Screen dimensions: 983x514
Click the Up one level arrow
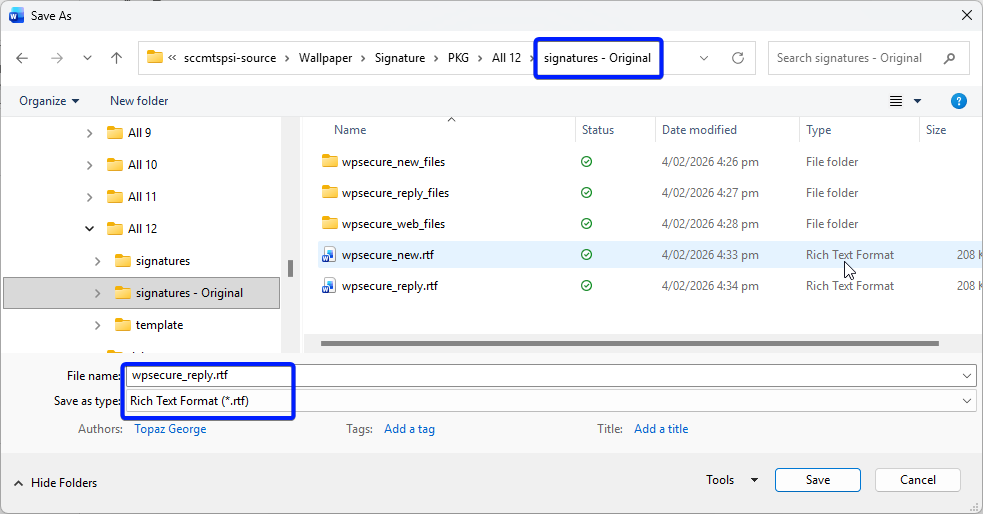(116, 58)
